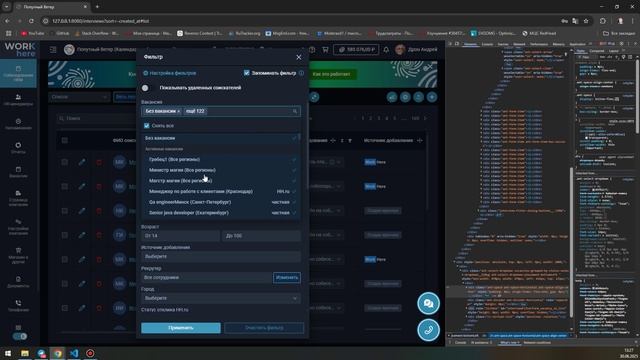Click the gear round button above the table

(405, 97)
